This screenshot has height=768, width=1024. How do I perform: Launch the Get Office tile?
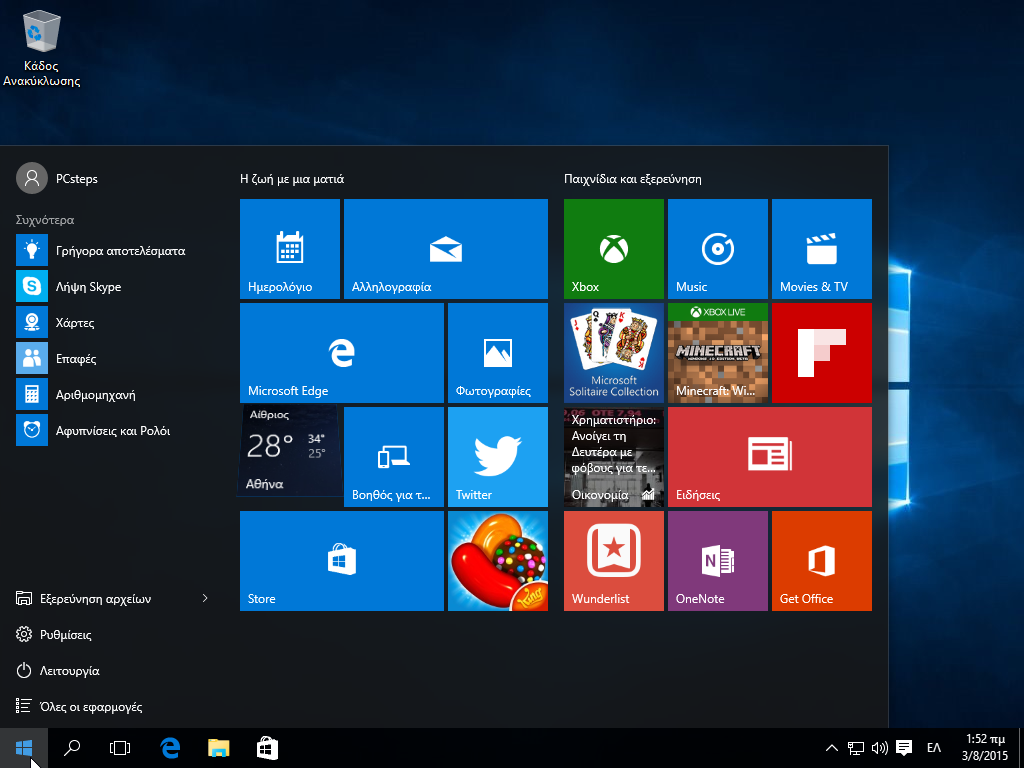(x=821, y=560)
